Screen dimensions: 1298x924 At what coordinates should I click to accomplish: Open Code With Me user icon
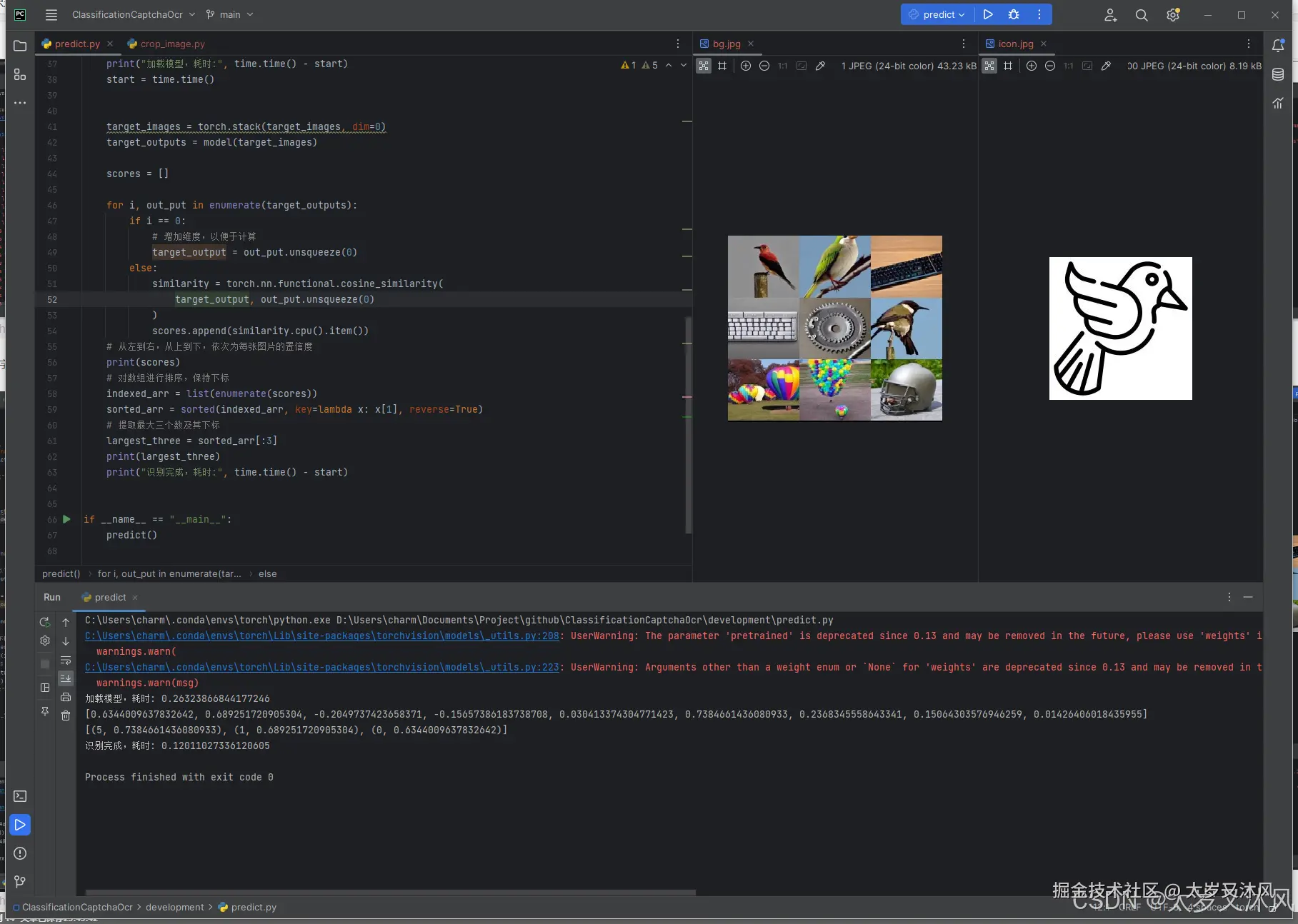[1110, 15]
